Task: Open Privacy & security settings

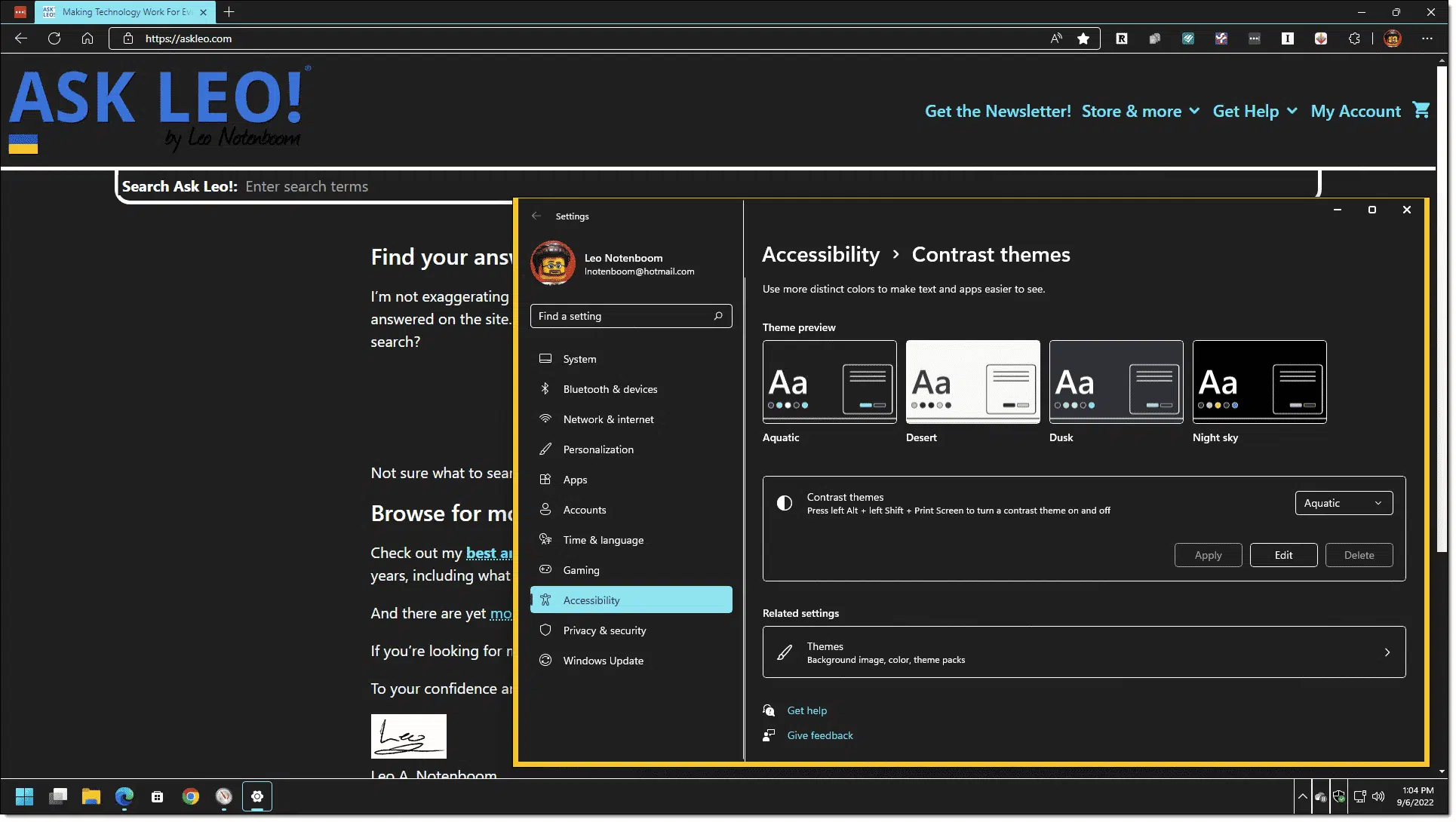Action: coord(631,630)
